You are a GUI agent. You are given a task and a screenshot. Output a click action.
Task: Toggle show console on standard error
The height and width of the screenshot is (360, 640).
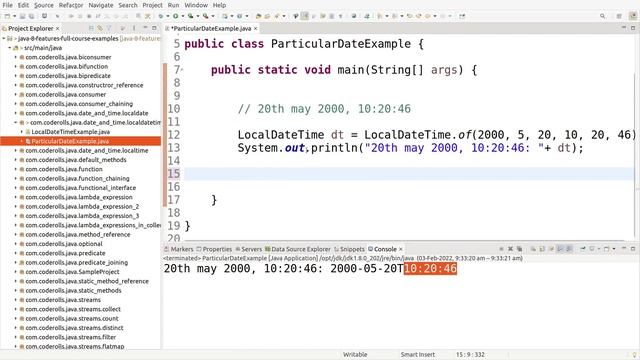569,249
